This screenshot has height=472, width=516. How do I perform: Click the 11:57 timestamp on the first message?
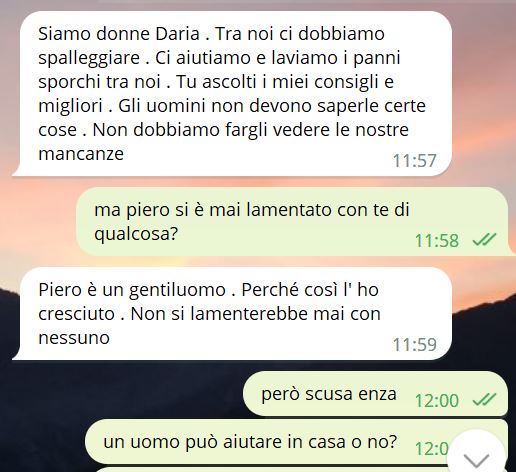[414, 161]
